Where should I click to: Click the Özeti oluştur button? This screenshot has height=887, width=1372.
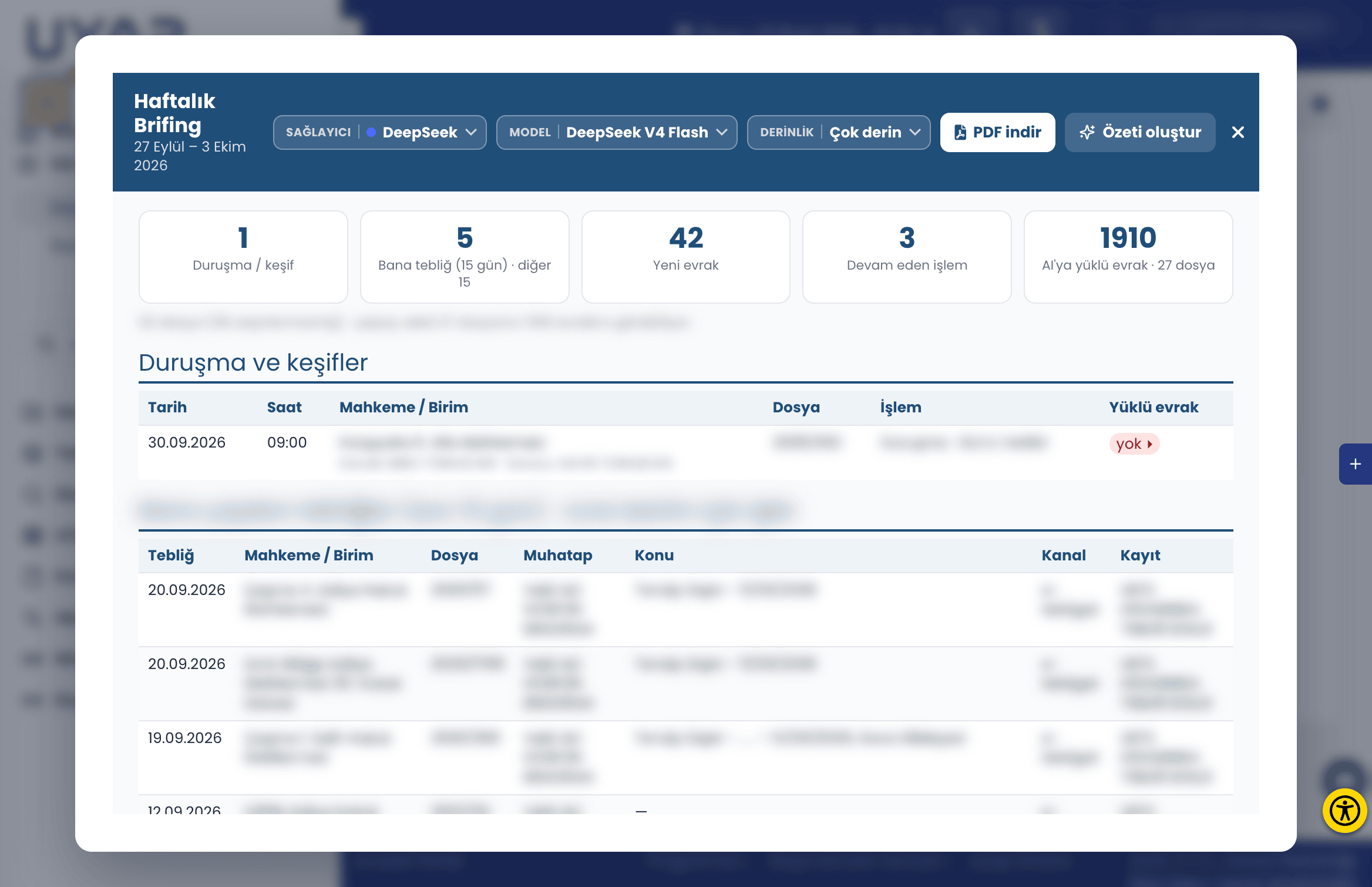1139,132
